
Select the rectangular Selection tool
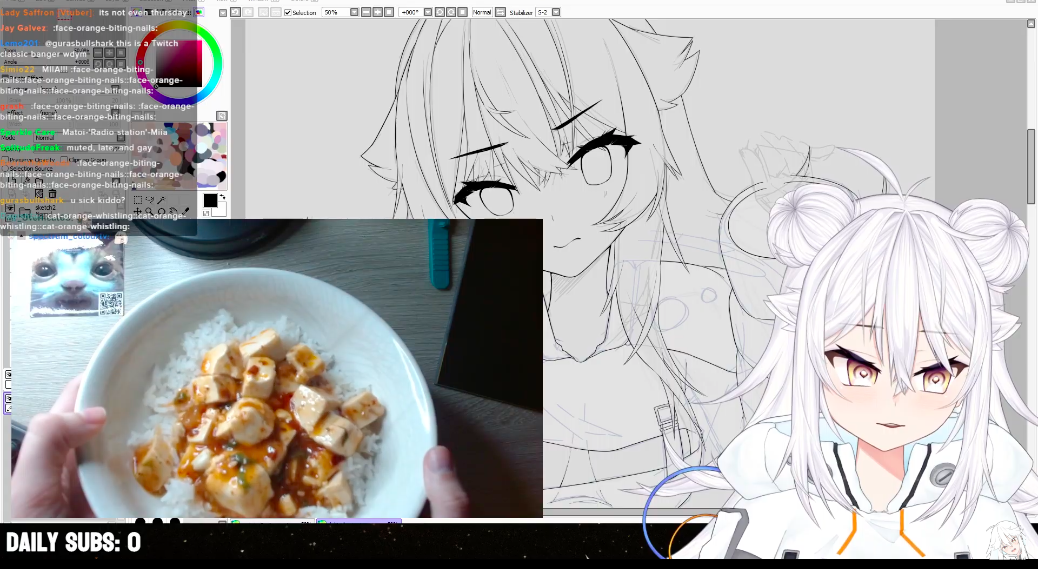(x=138, y=200)
